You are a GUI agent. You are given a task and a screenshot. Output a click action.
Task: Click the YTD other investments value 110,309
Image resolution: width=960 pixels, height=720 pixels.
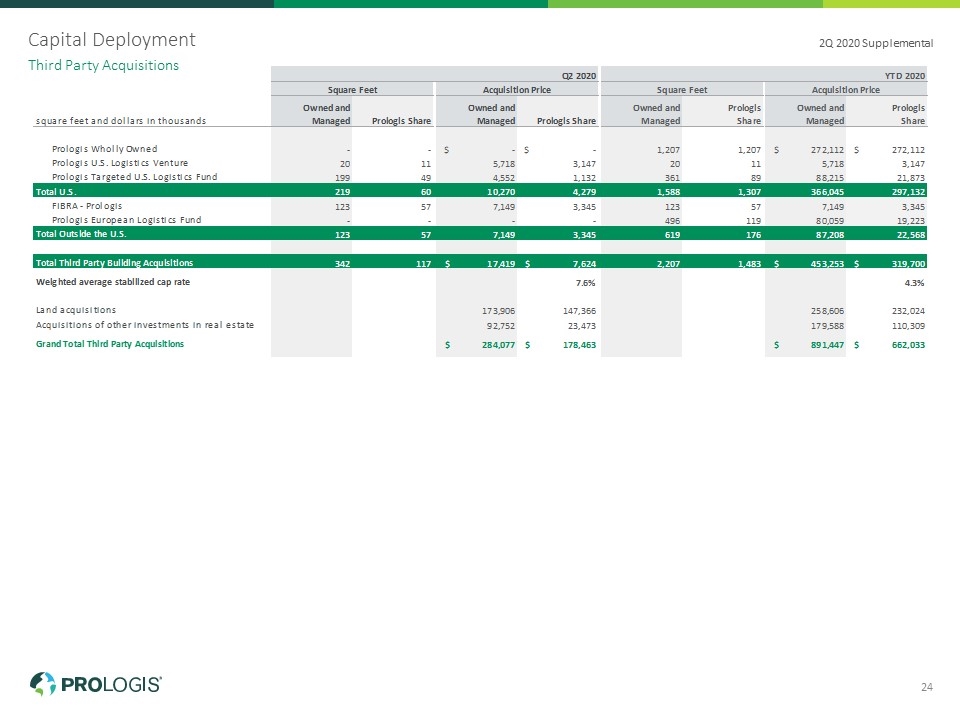click(908, 326)
